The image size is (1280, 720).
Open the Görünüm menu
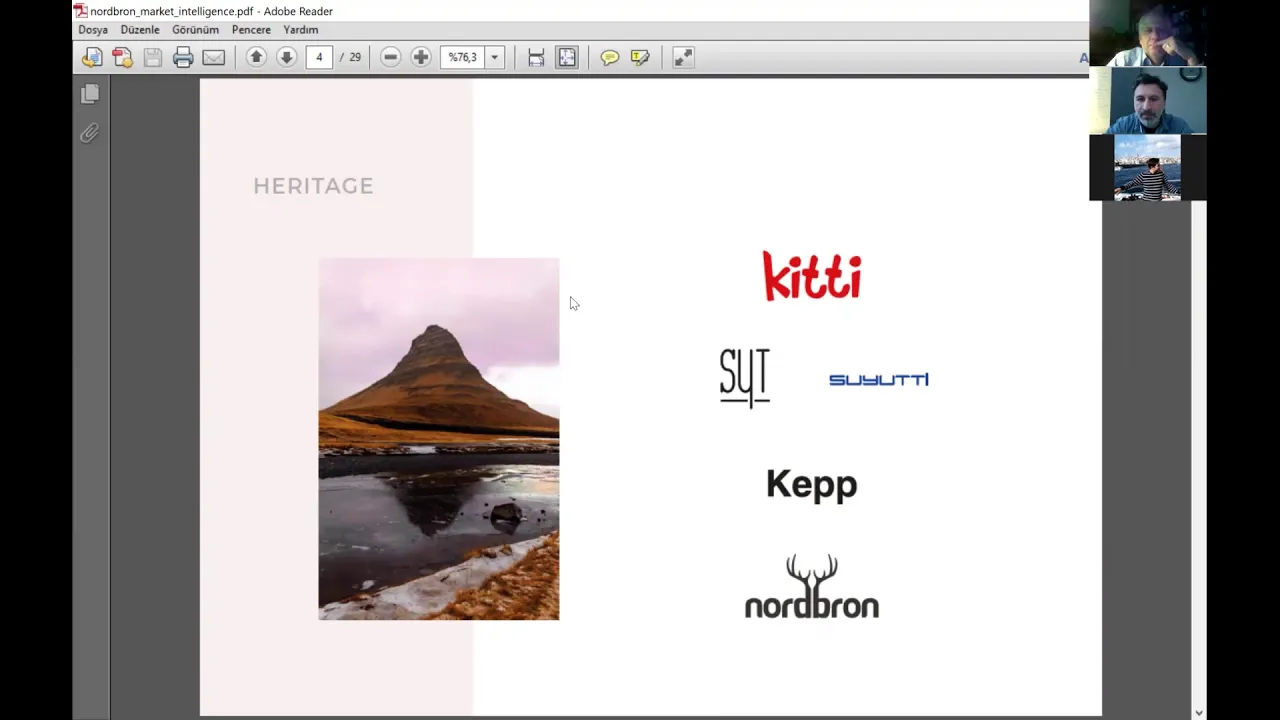coord(195,30)
